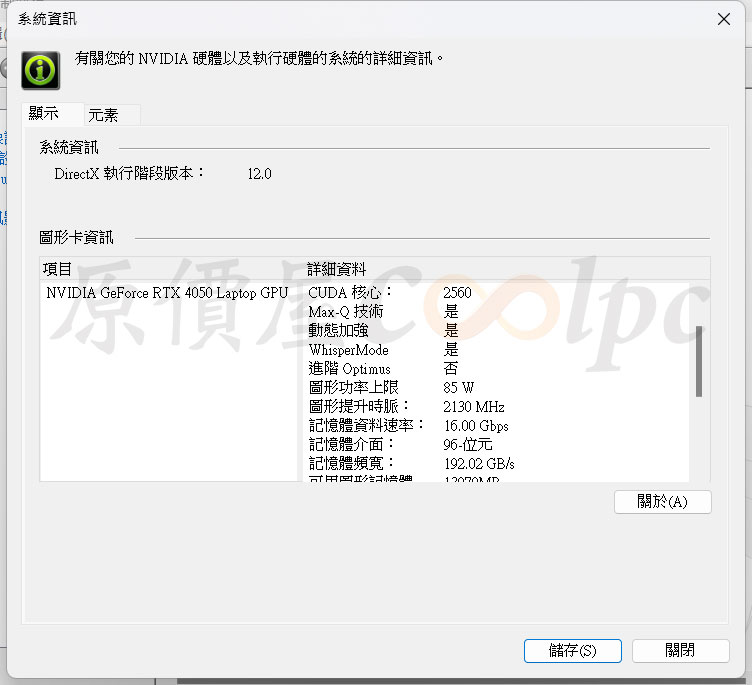Select the NVIDIA GeForce RTX 4050 Laptop GPU row
The height and width of the screenshot is (685, 752).
[x=167, y=293]
